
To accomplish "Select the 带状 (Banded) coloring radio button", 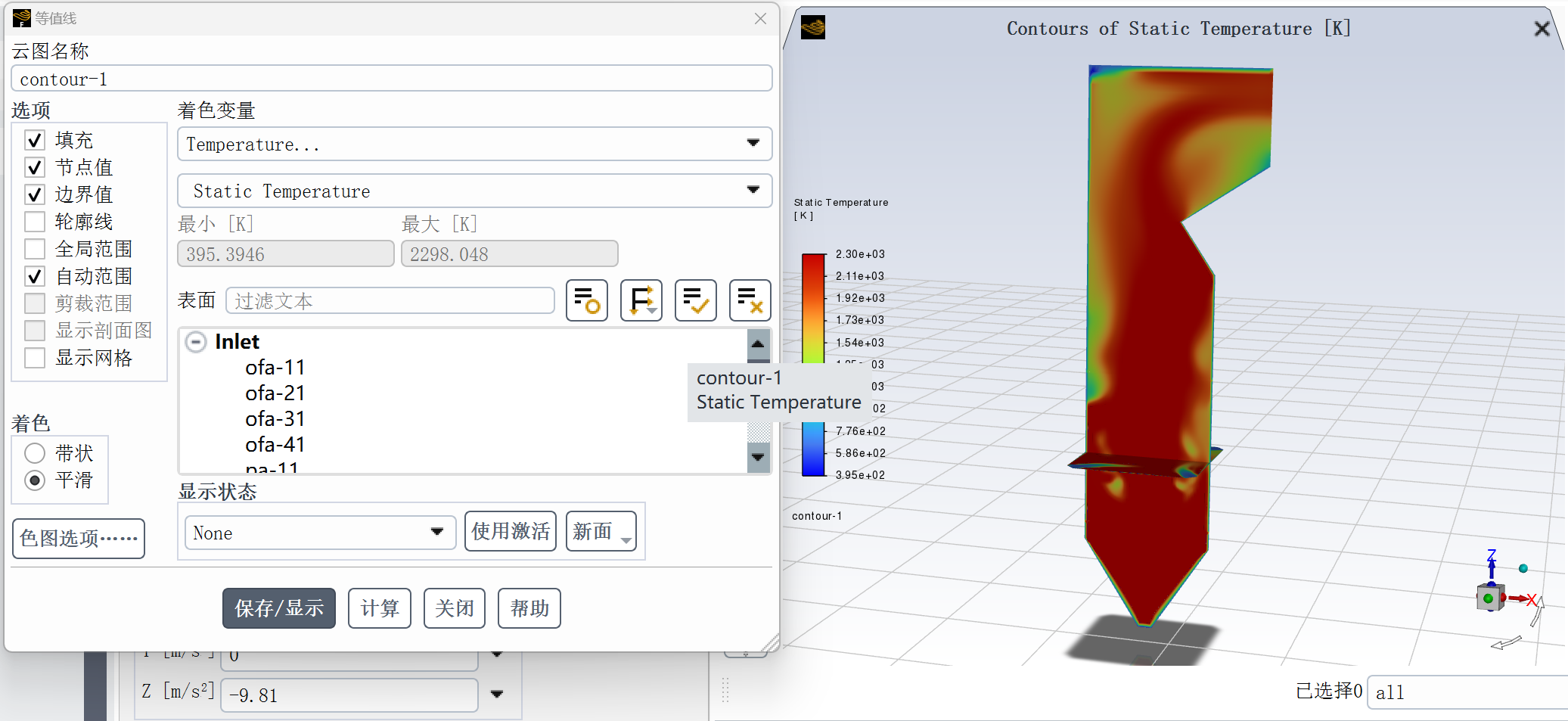I will coord(35,453).
